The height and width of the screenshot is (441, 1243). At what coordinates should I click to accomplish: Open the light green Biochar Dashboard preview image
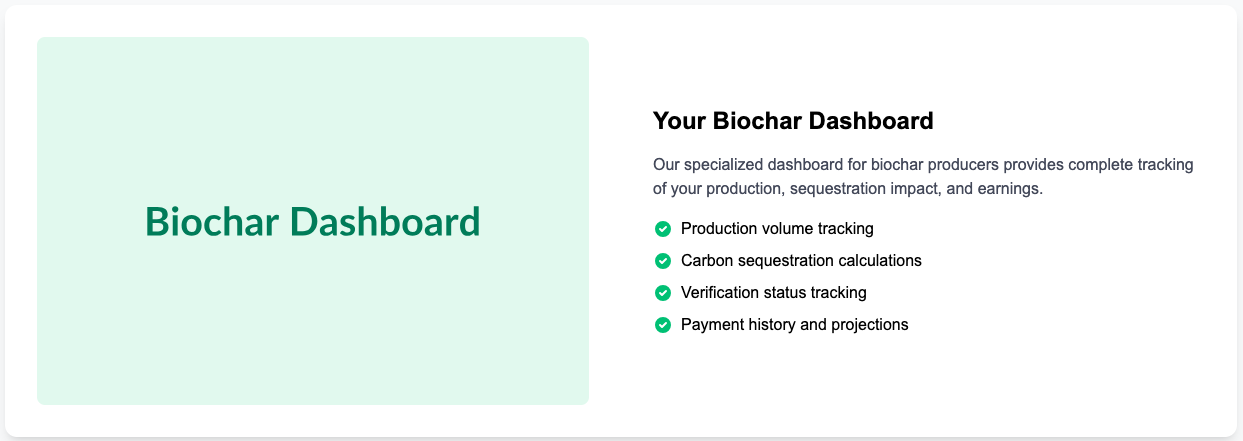click(x=313, y=221)
